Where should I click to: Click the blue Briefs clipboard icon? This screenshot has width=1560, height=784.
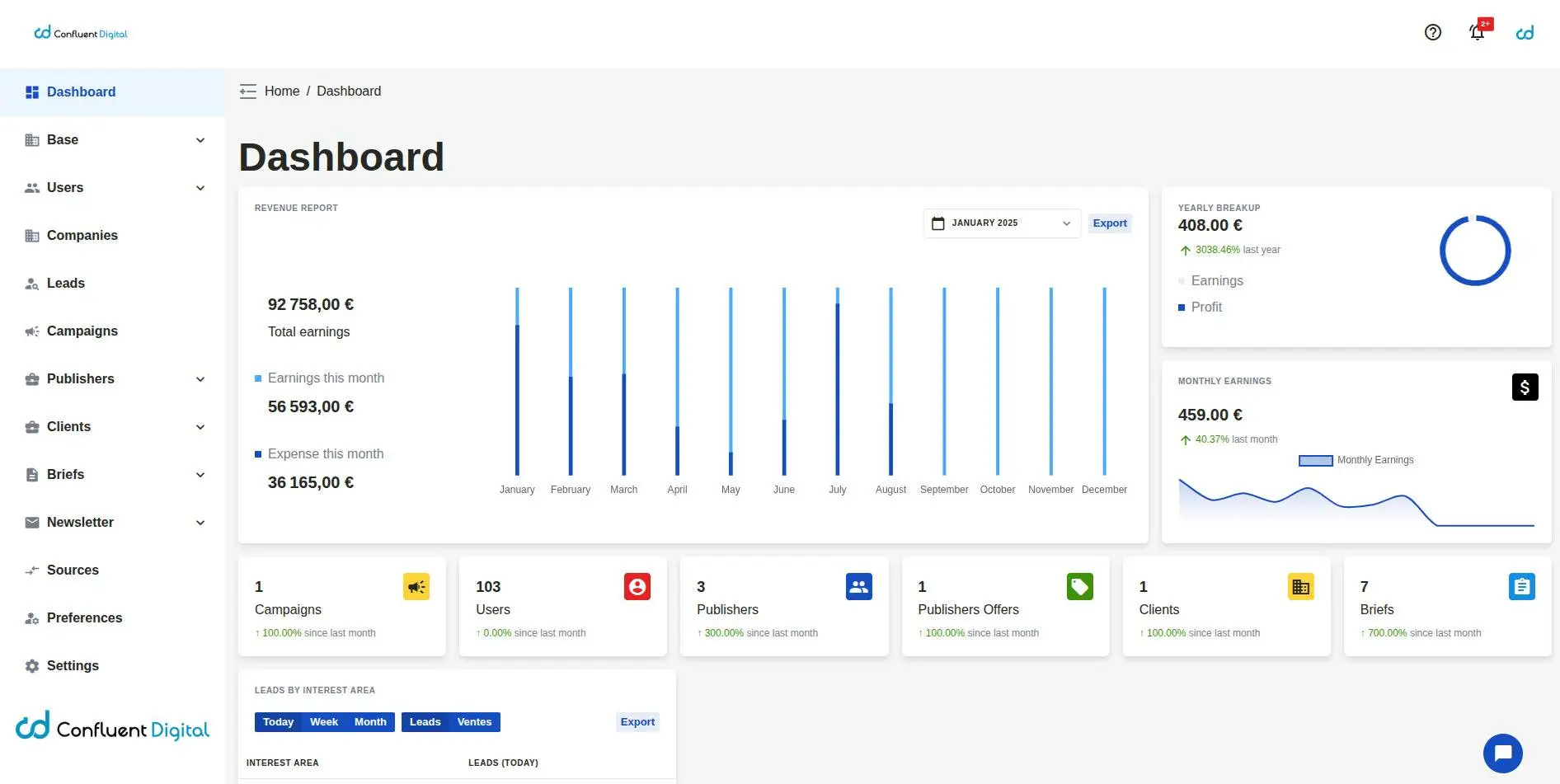(x=1521, y=587)
